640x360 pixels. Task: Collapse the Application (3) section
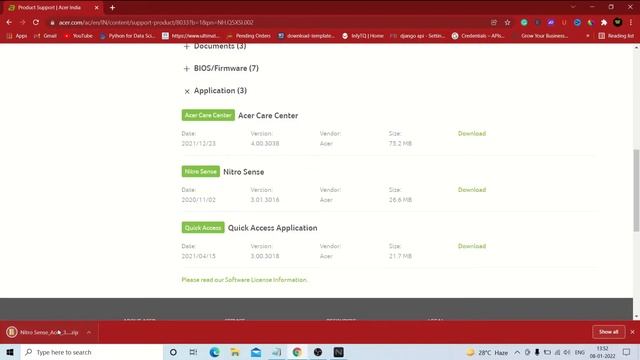(x=215, y=91)
